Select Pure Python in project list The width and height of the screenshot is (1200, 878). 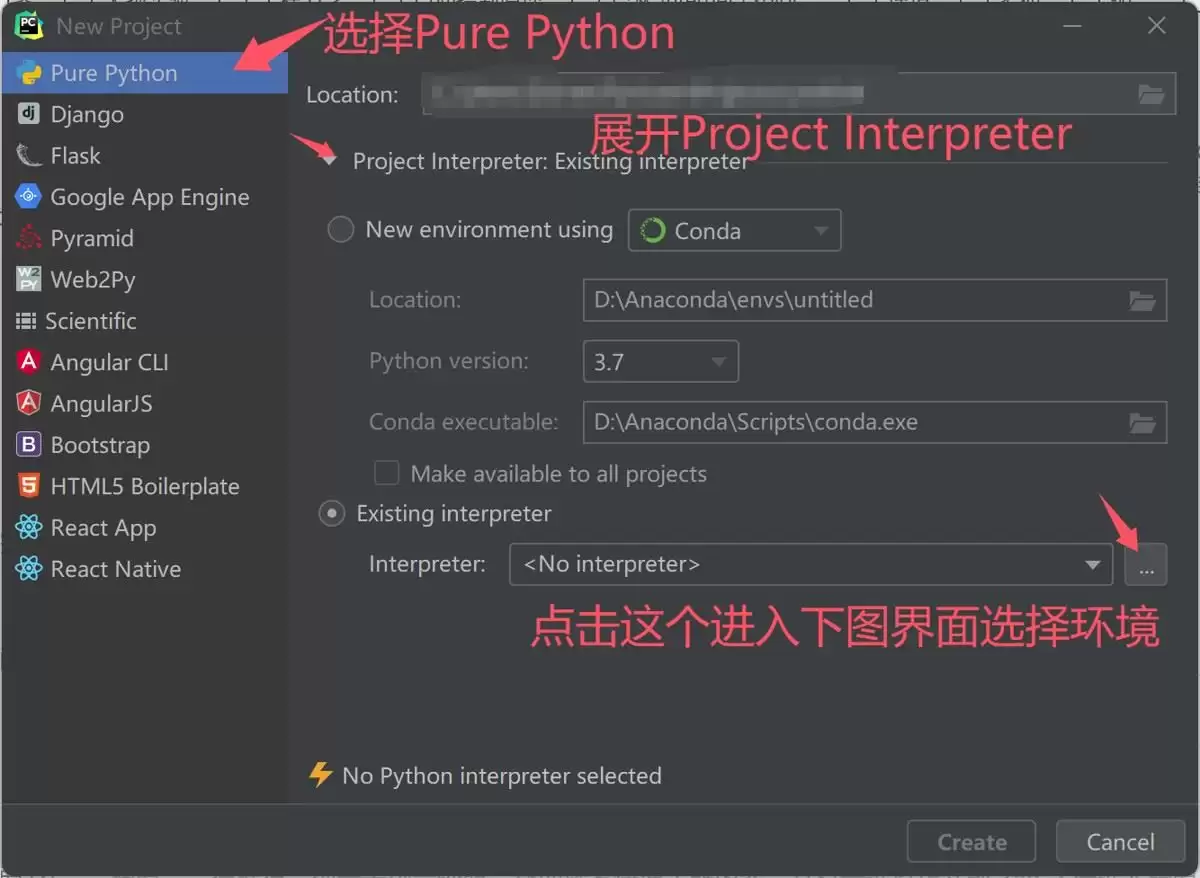[144, 73]
